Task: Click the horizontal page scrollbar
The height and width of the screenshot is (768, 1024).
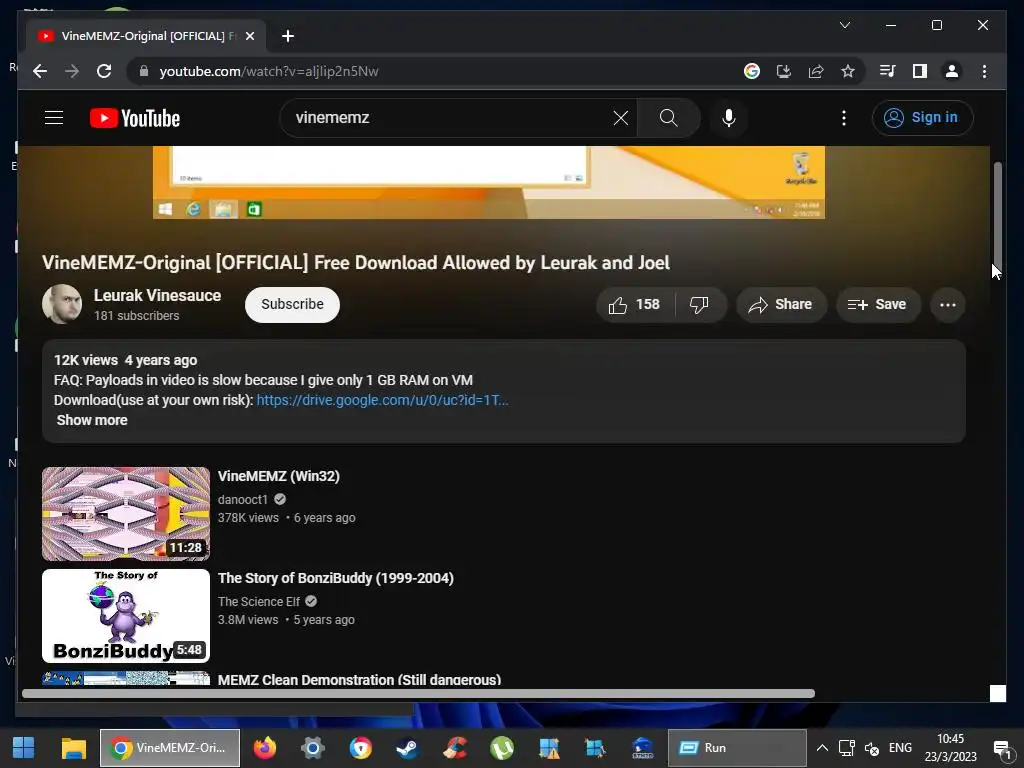Action: pyautogui.click(x=418, y=694)
